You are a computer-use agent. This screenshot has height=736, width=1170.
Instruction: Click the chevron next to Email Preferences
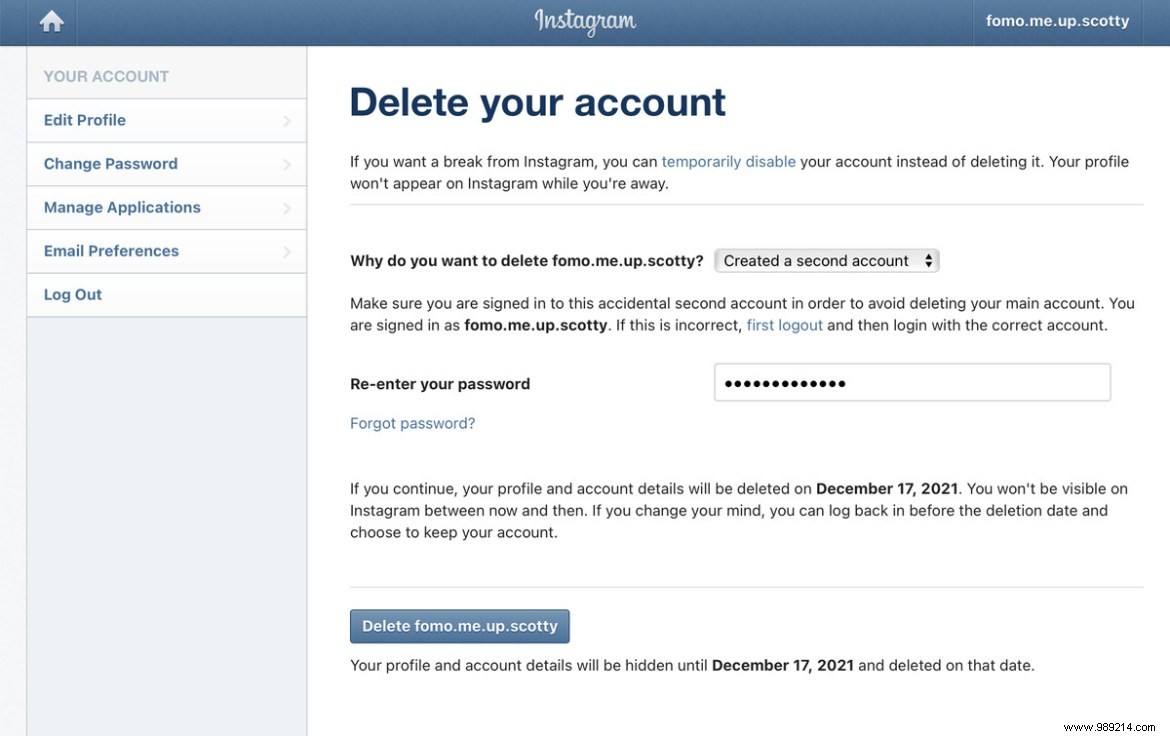[x=289, y=250]
